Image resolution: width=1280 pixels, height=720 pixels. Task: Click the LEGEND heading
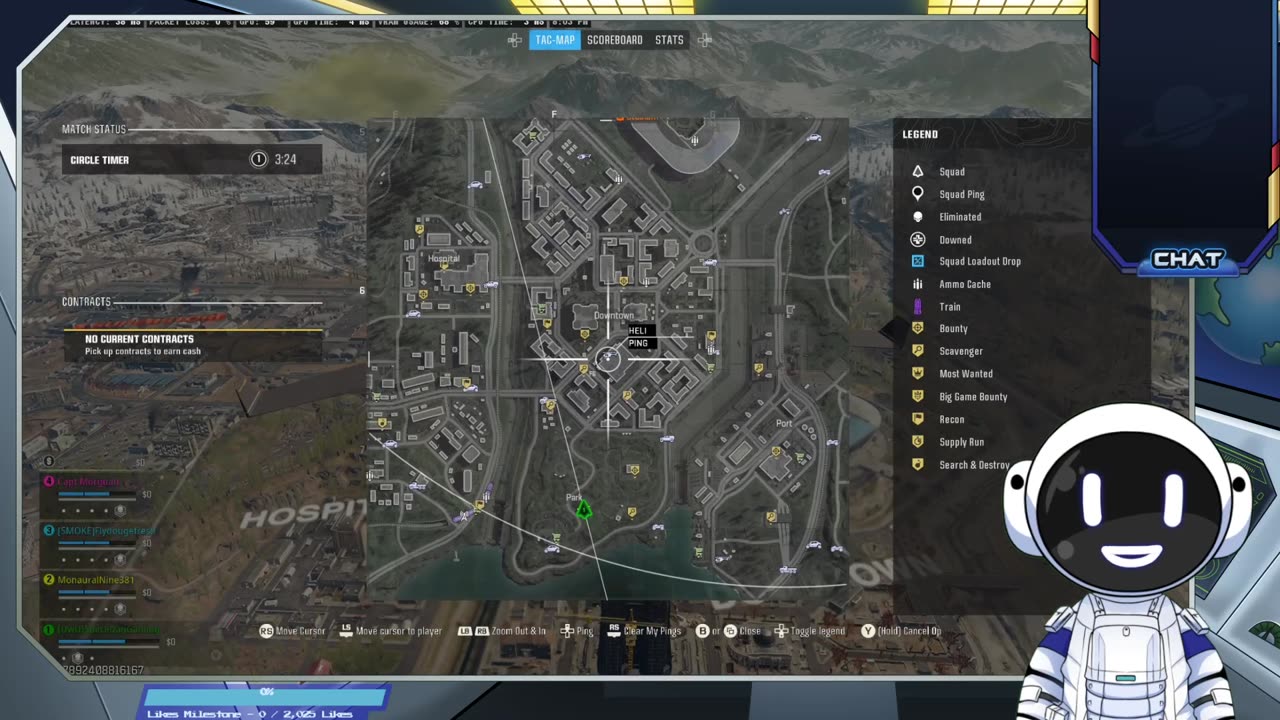point(920,134)
